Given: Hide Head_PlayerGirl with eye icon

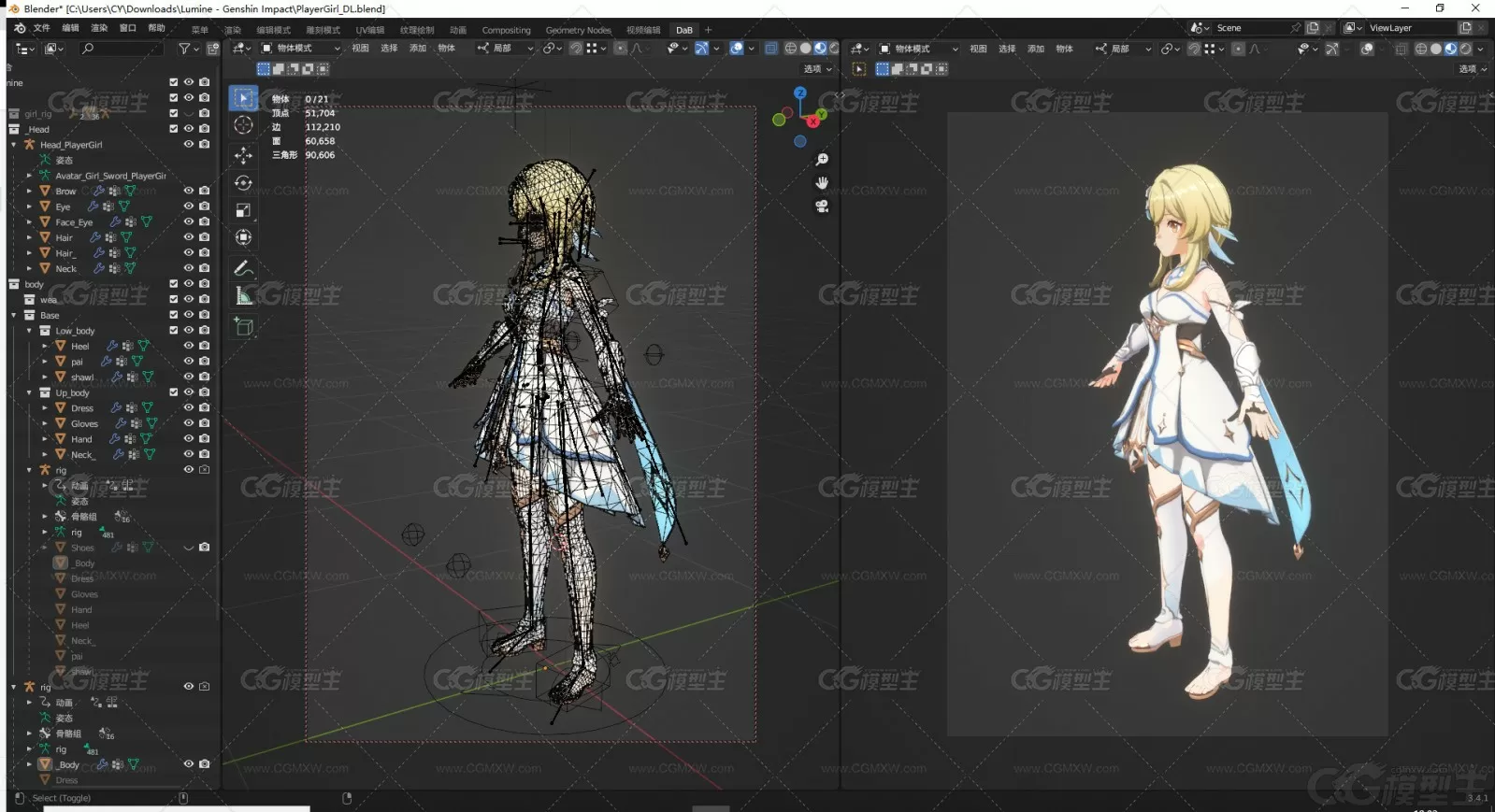Looking at the screenshot, I should click(x=189, y=144).
